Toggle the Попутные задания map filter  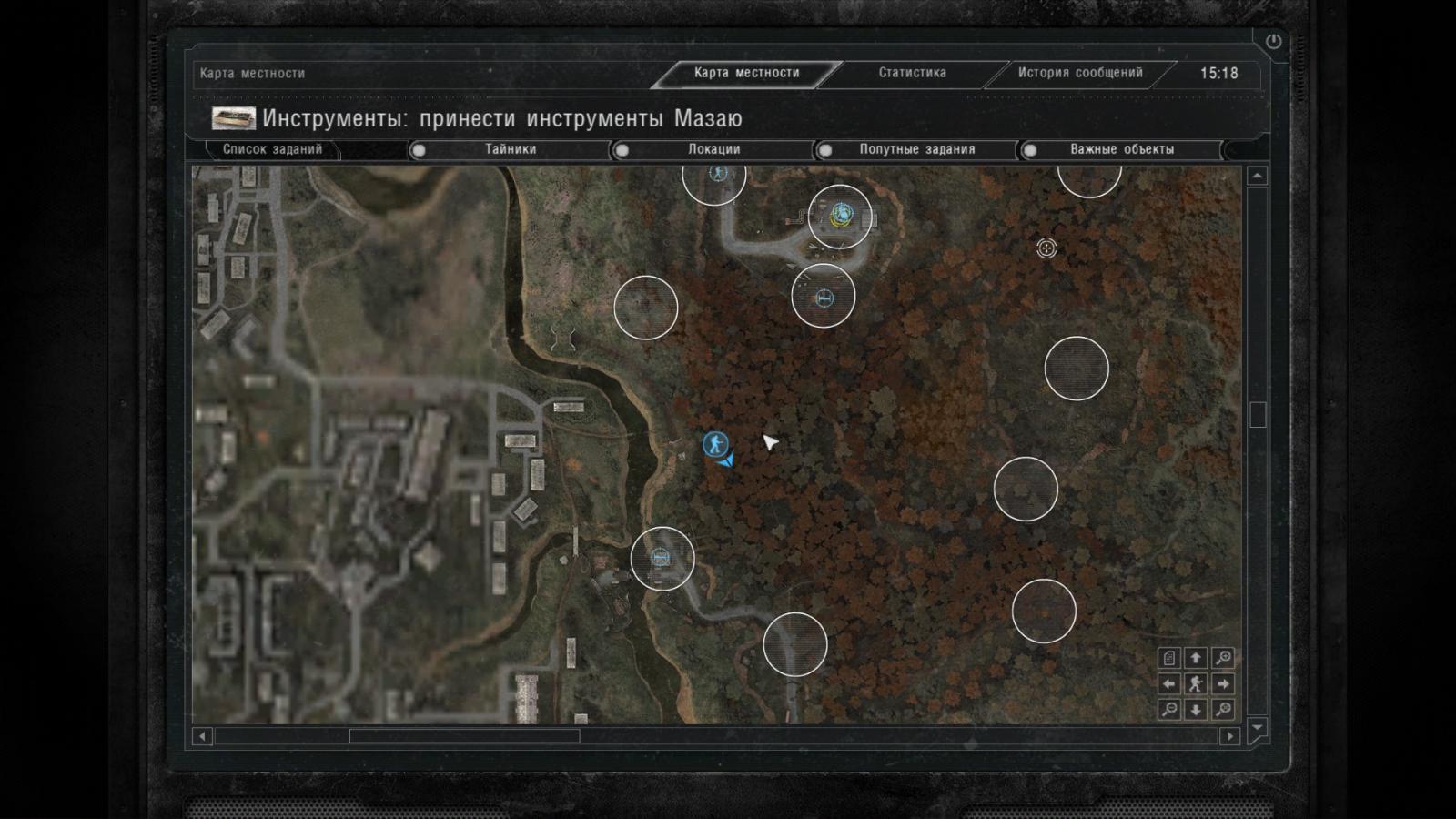coord(916,149)
